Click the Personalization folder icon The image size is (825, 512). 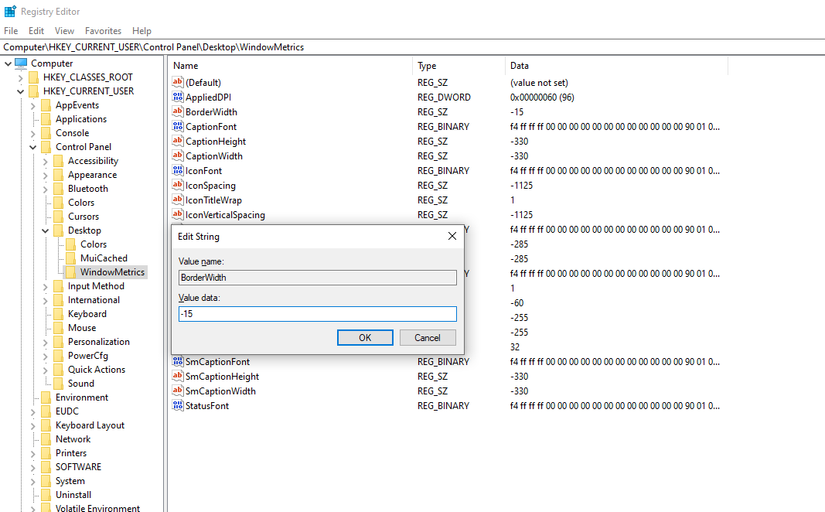[x=58, y=342]
